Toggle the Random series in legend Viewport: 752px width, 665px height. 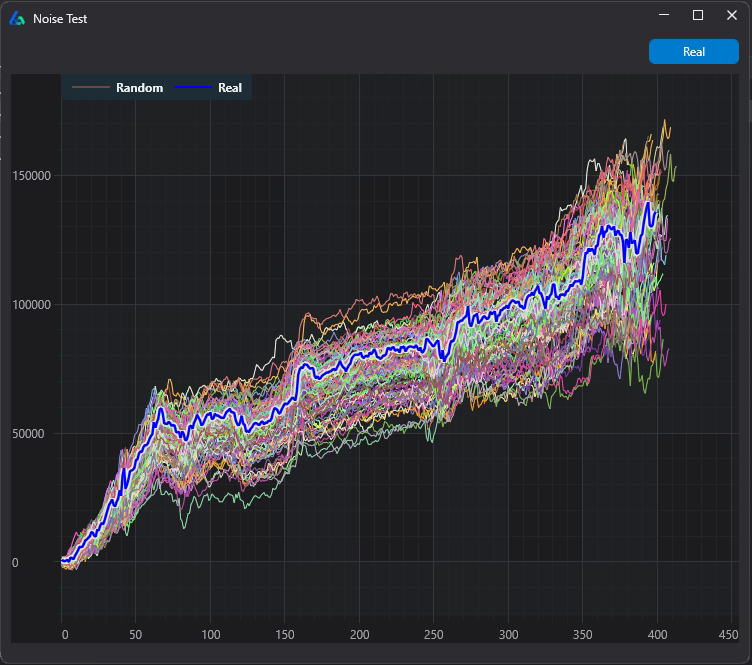[139, 88]
